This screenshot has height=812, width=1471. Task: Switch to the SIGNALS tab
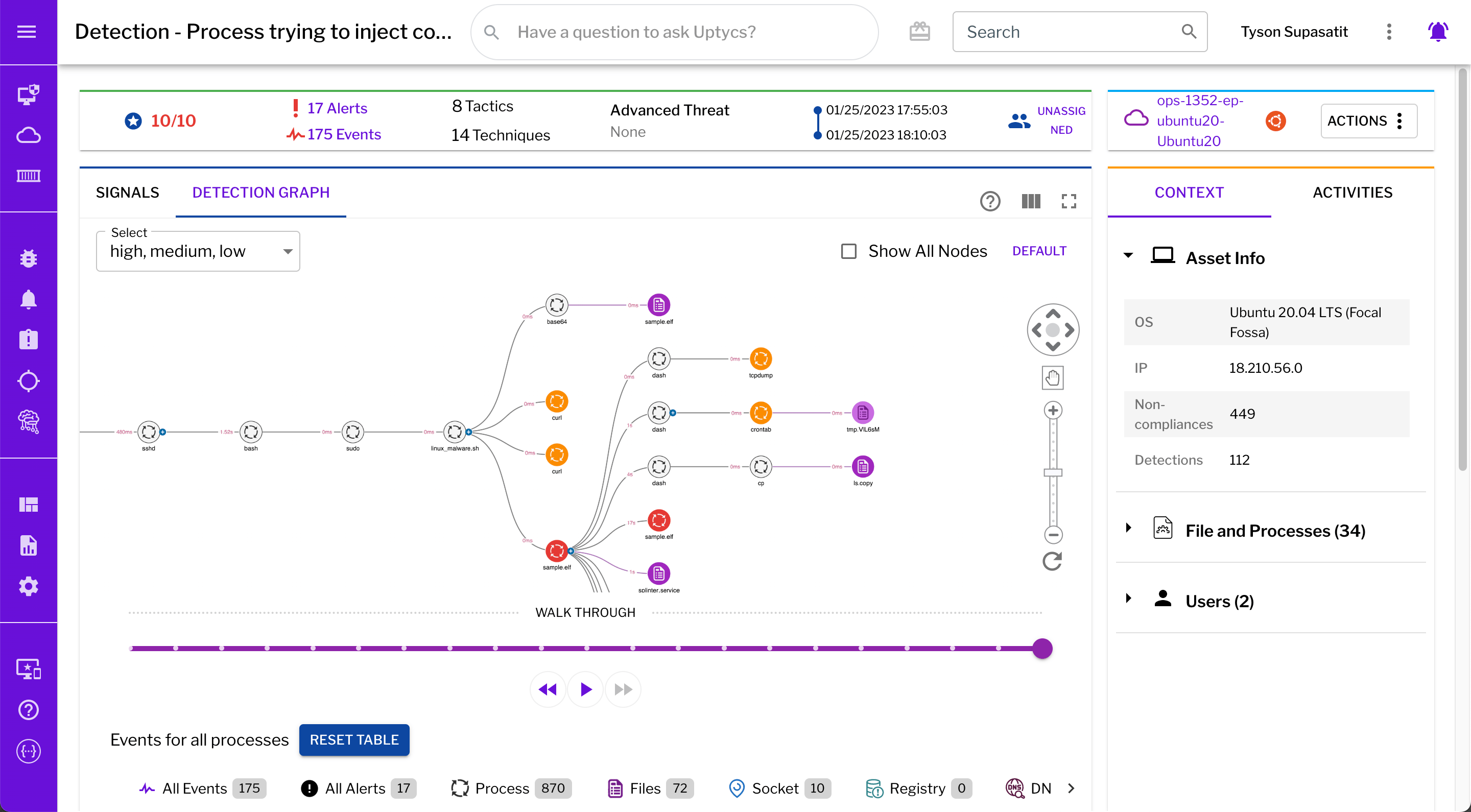127,193
